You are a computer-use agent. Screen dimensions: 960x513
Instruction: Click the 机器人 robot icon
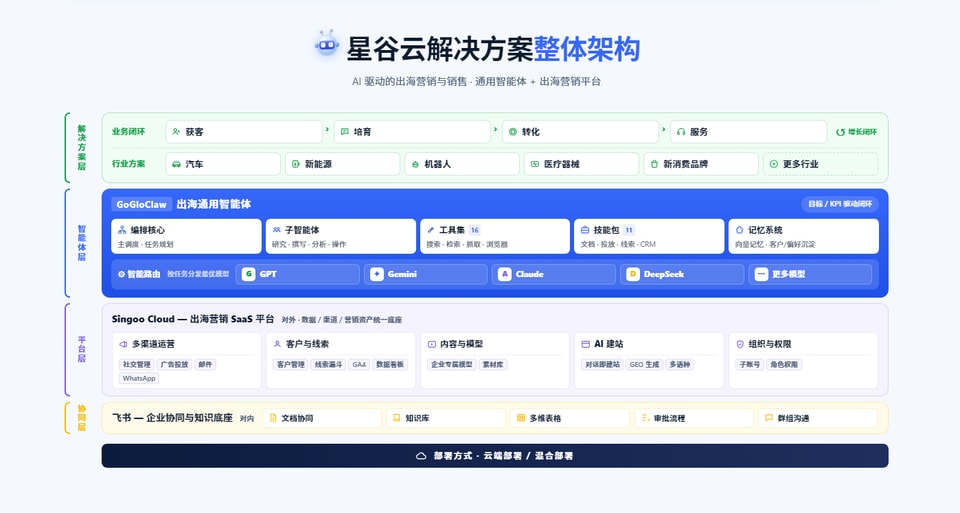[416, 164]
